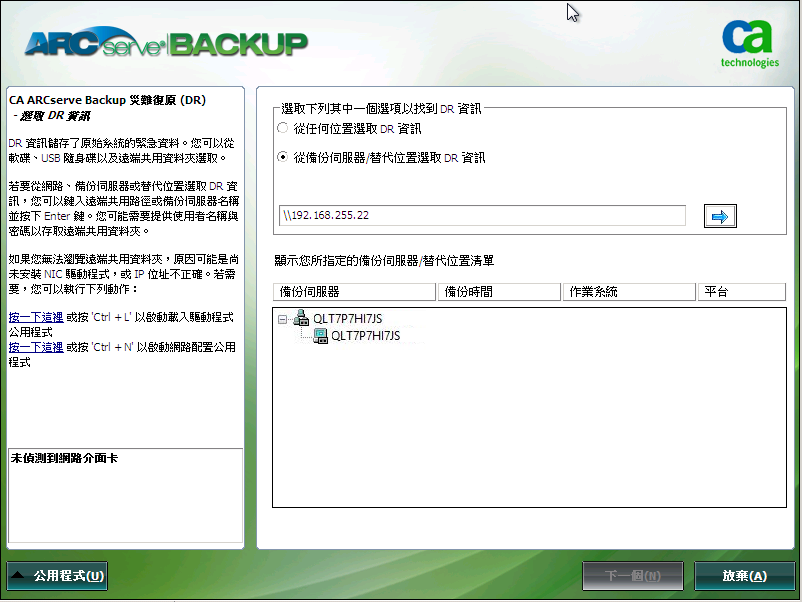Select child QLT7P7HI7JS machine tree row
This screenshot has height=602, width=802.
click(x=365, y=336)
